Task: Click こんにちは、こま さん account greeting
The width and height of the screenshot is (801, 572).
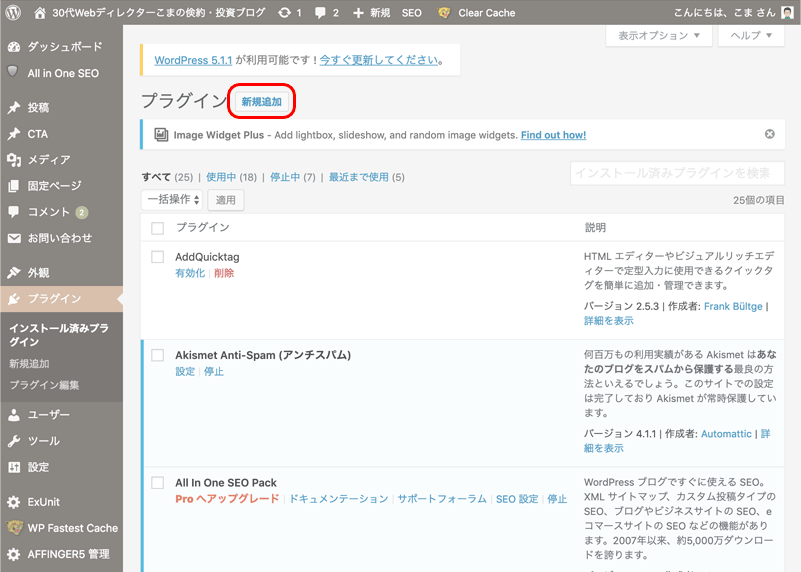Action: [x=724, y=13]
